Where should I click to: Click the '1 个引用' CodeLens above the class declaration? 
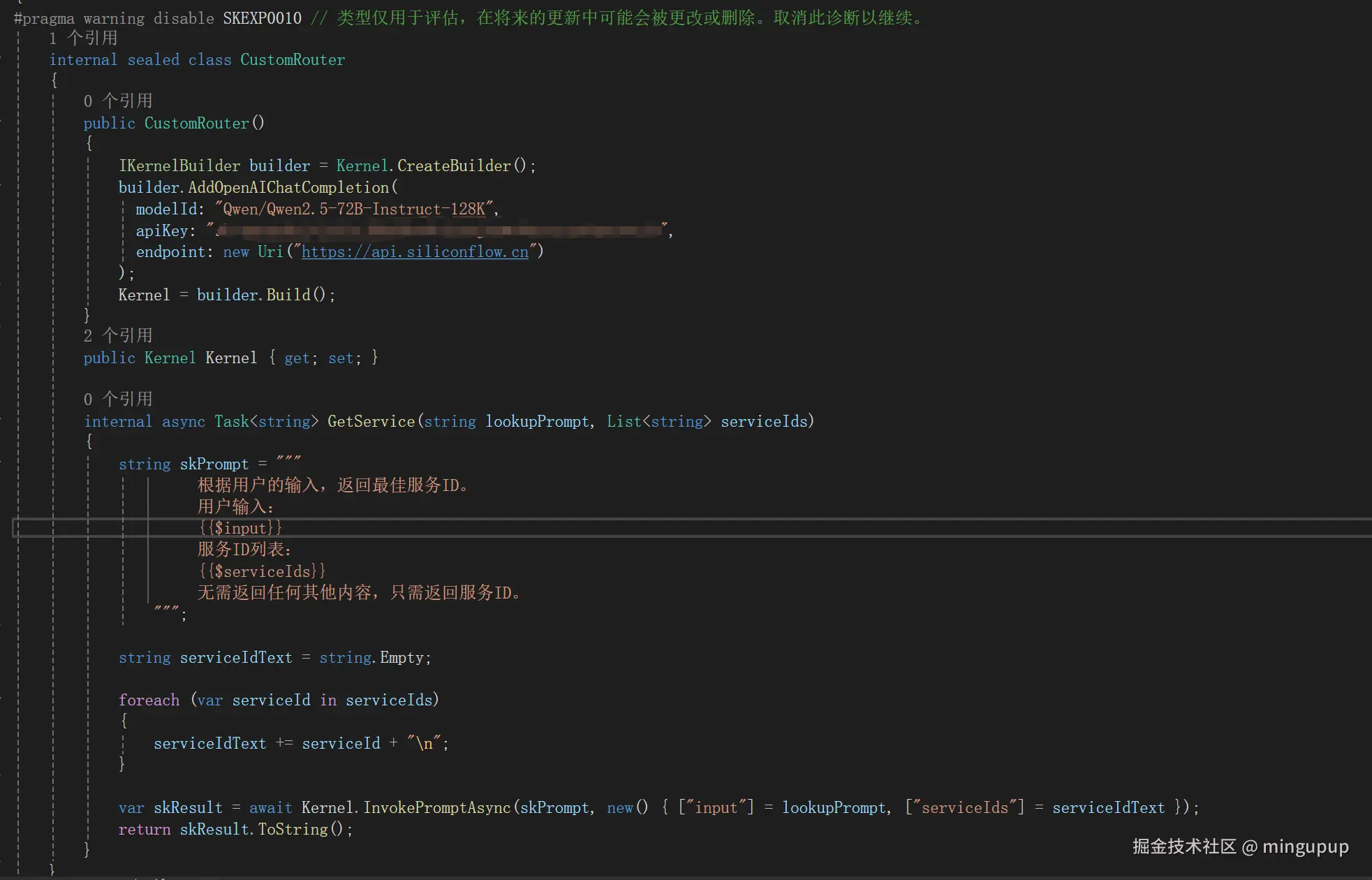coord(83,38)
